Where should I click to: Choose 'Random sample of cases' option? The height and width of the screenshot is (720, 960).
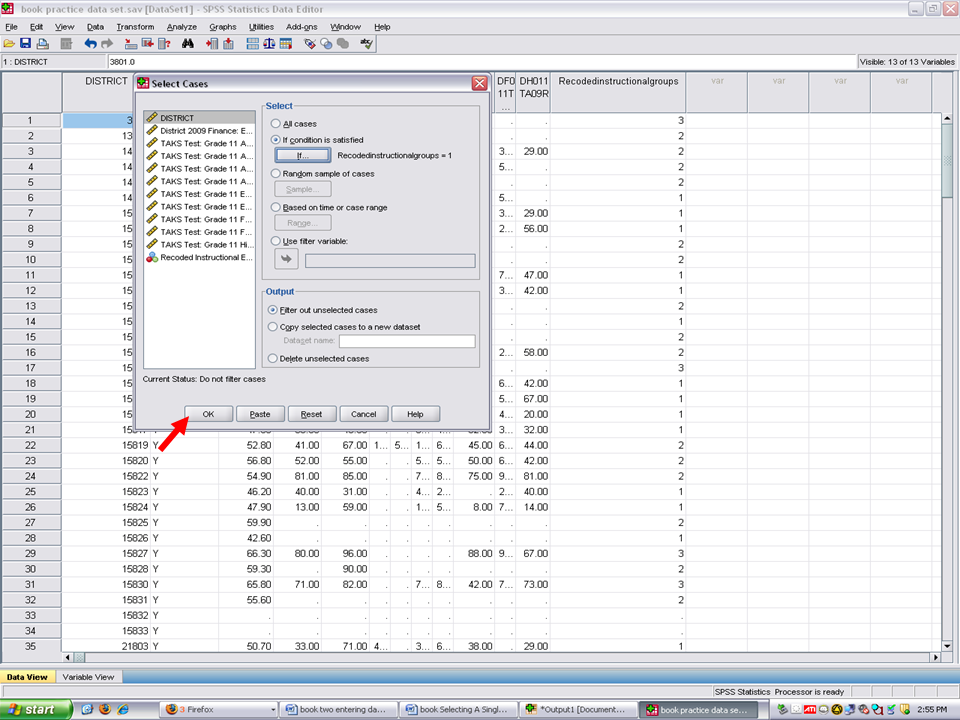click(274, 173)
